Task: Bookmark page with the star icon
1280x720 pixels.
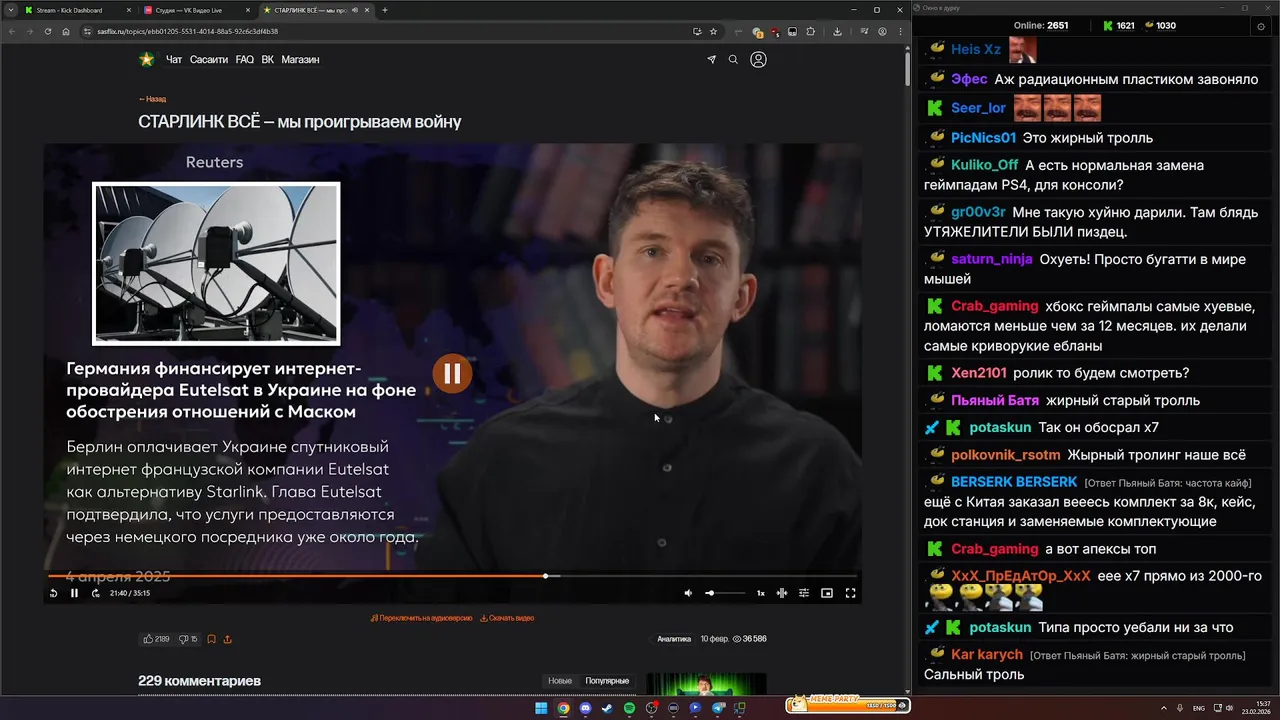Action: 713,31
